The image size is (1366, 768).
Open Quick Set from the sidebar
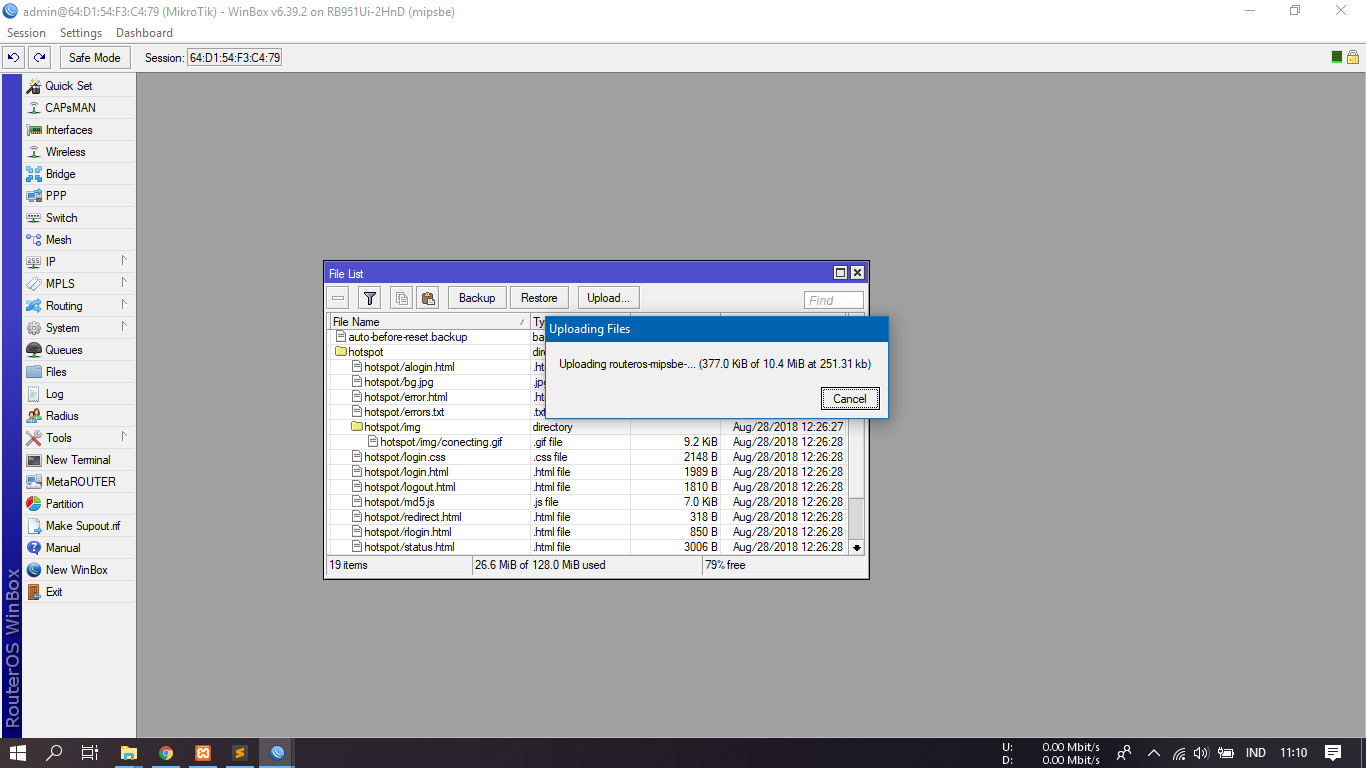[79, 86]
